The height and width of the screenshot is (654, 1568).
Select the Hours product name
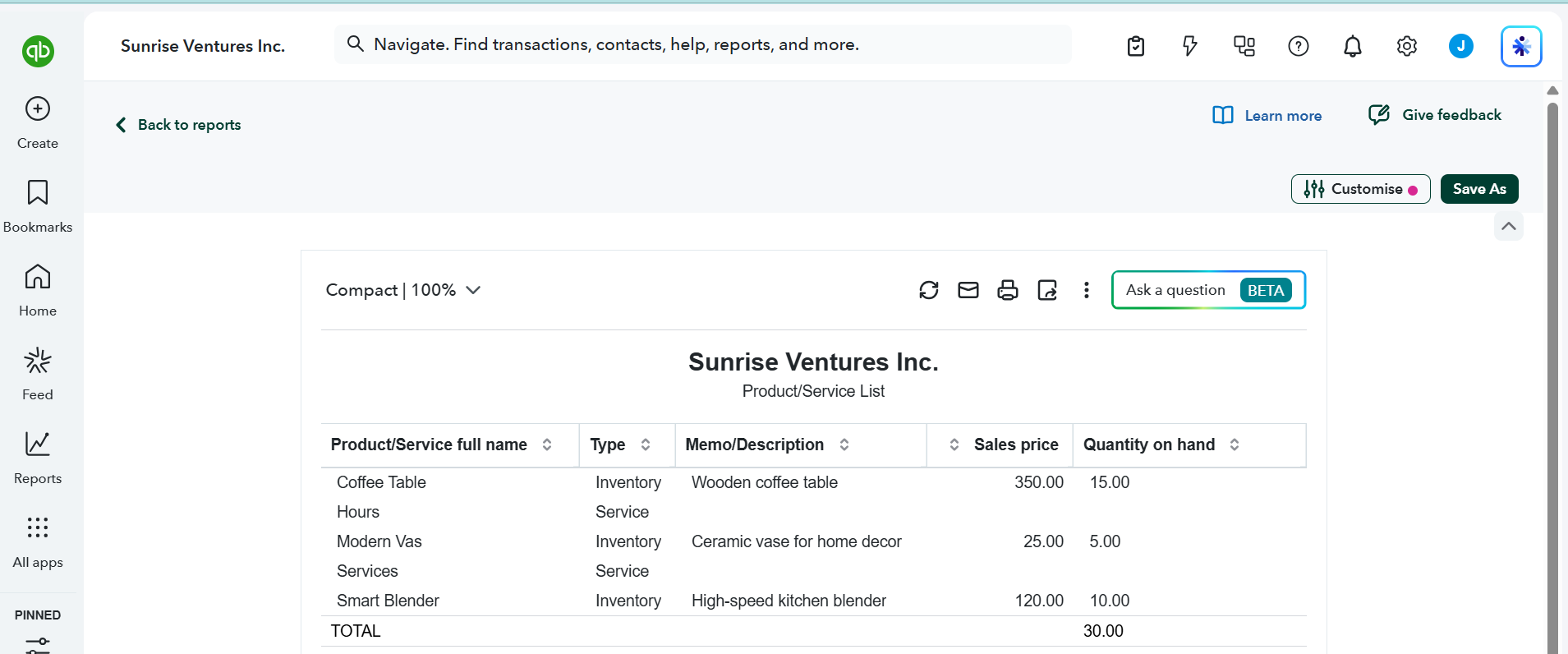[x=358, y=512]
